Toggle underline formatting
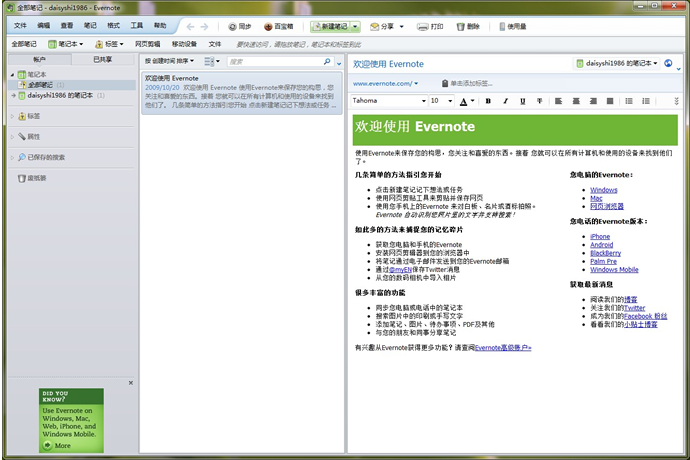This screenshot has height=460, width=690. tap(523, 101)
